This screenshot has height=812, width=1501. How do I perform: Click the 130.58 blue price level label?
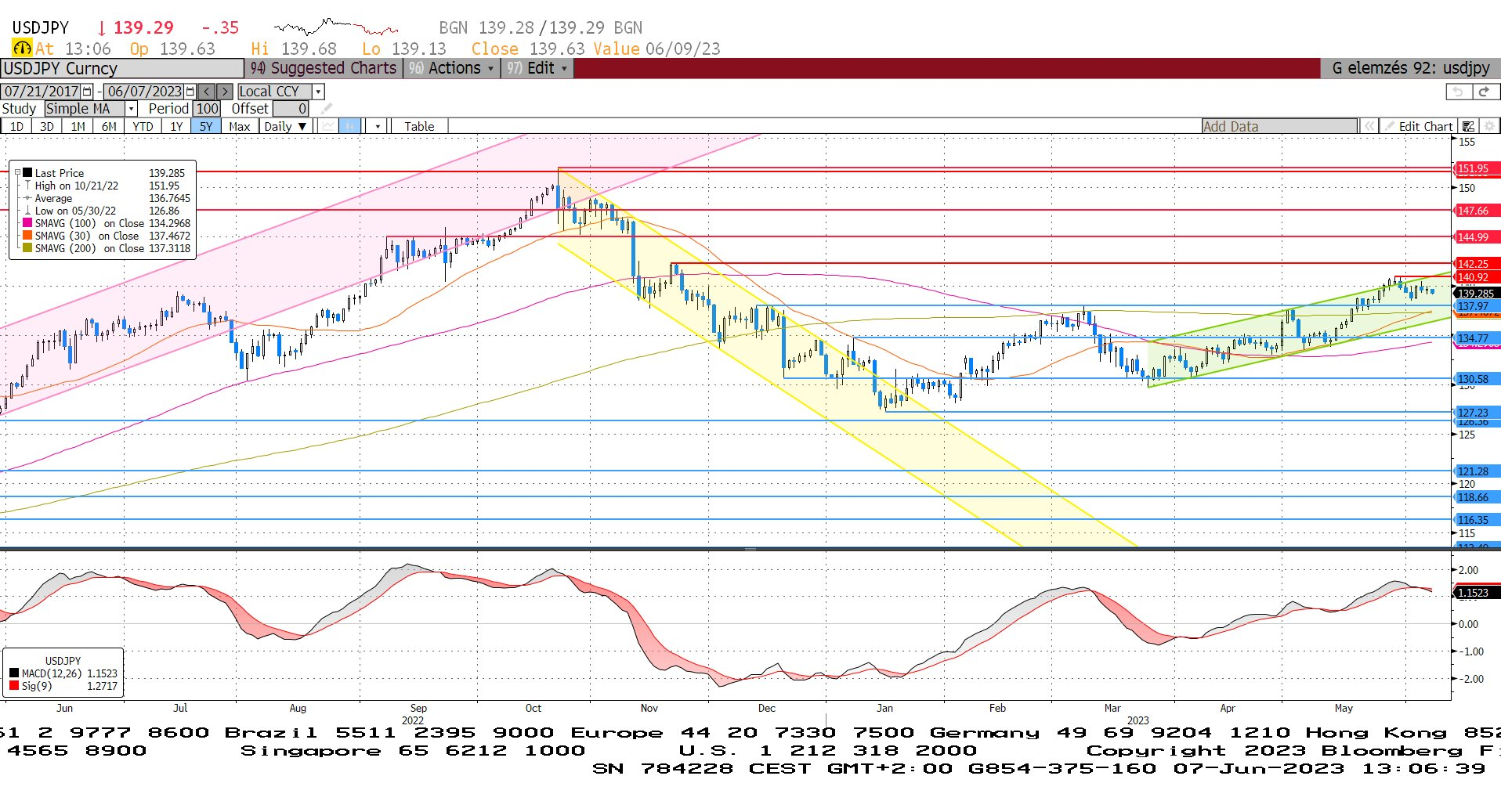1476,379
